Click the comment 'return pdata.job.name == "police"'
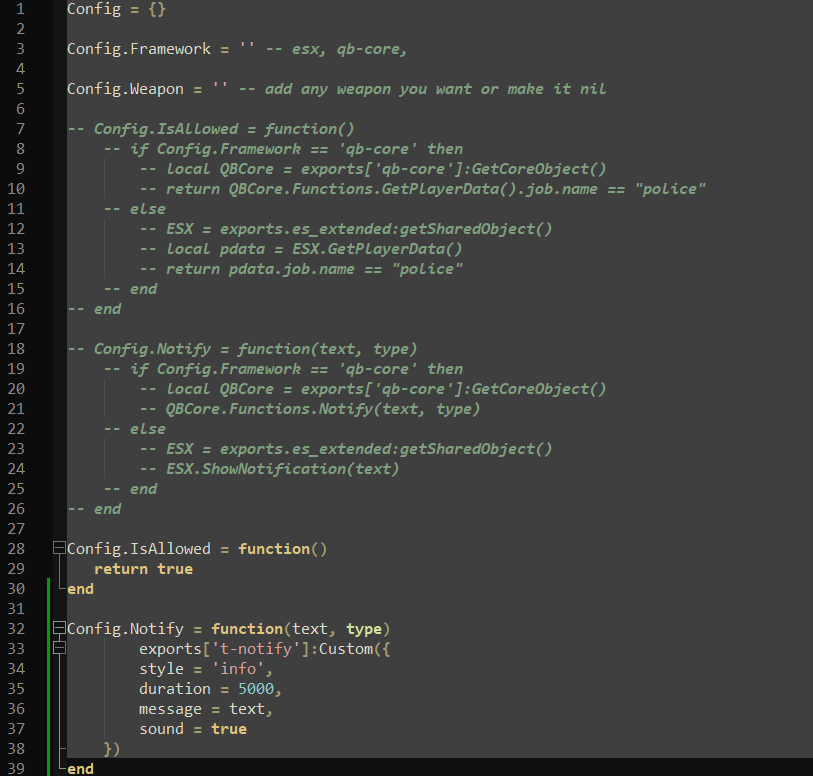This screenshot has height=776, width=813. pos(314,270)
